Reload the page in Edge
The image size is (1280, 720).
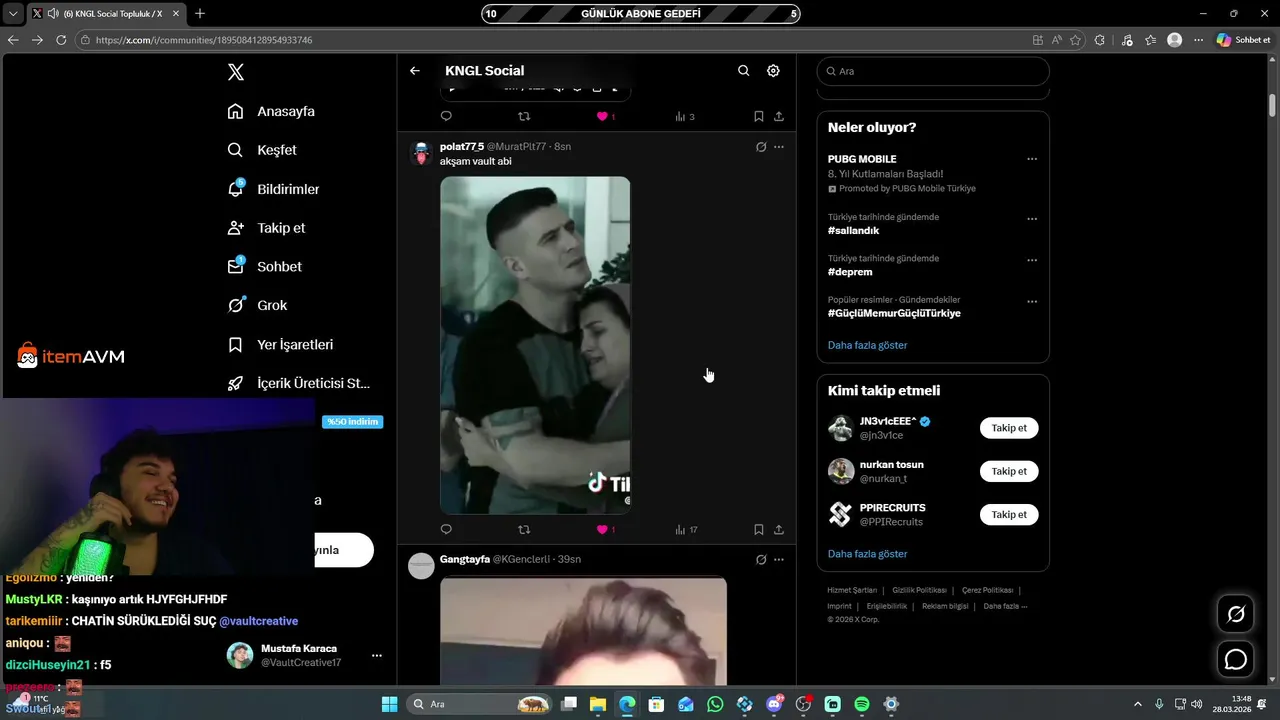(61, 40)
